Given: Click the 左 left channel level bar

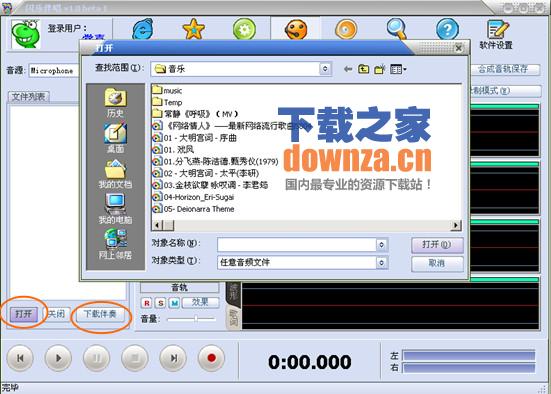Looking at the screenshot, I should coord(469,355).
